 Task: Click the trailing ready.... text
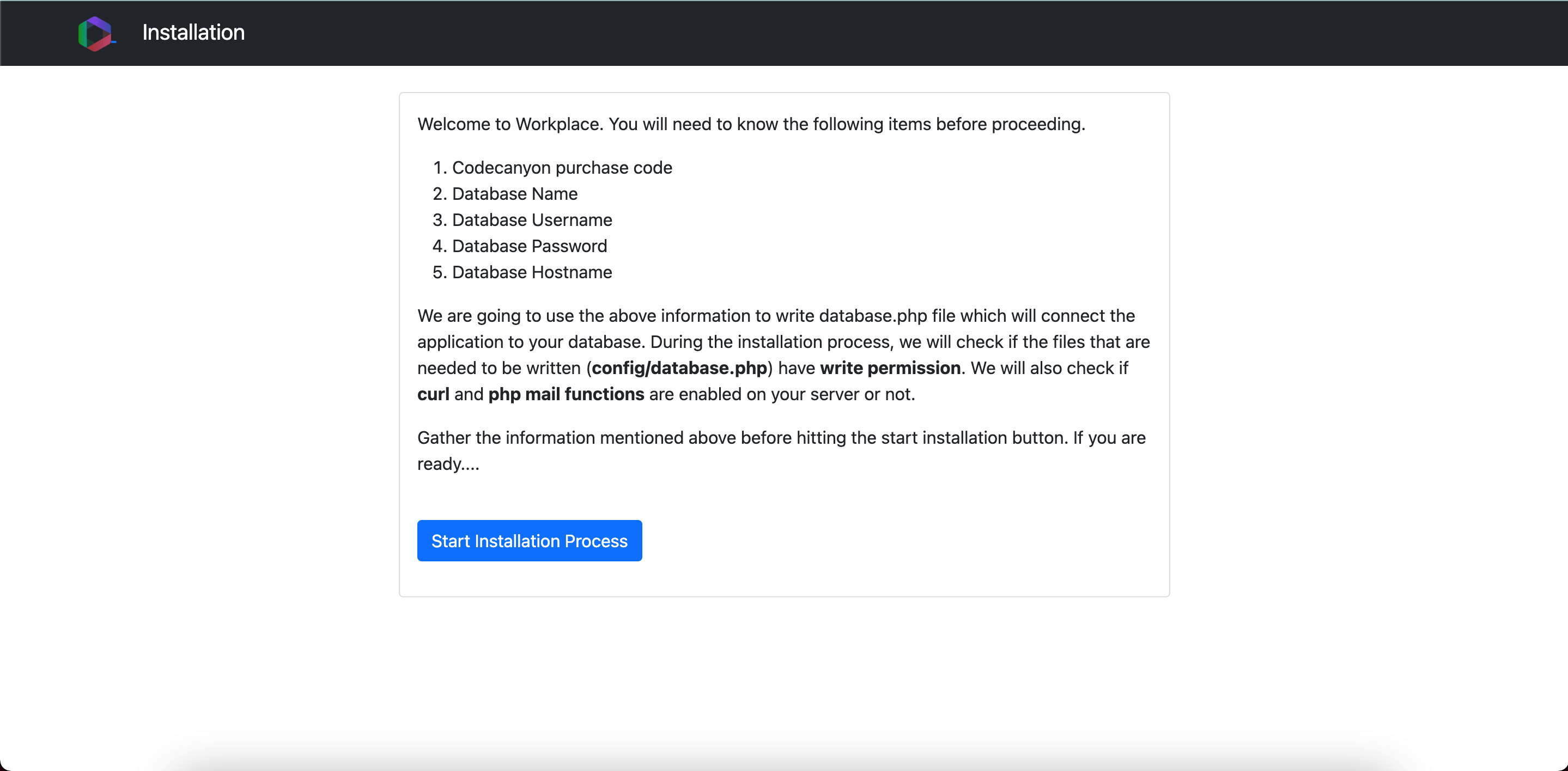pos(448,464)
